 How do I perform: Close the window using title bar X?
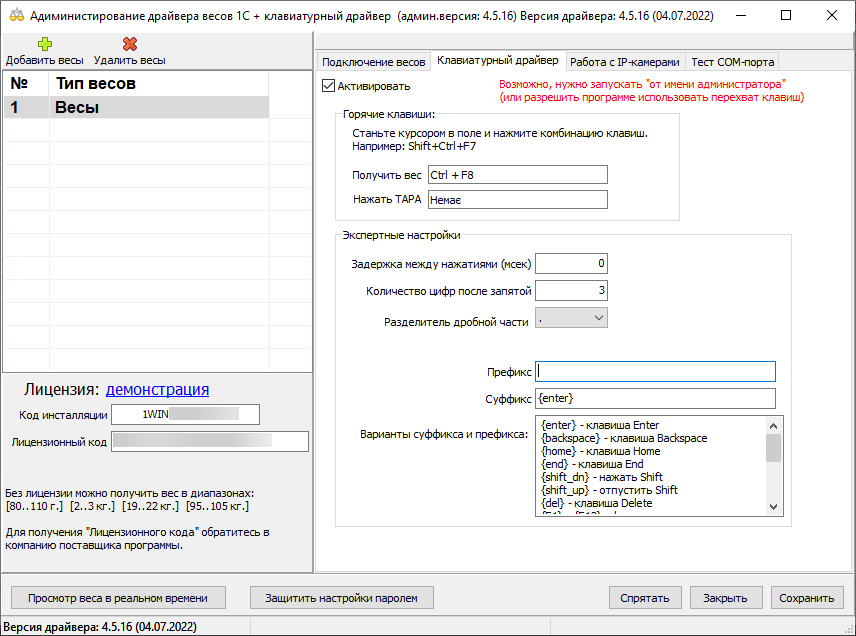(x=831, y=15)
